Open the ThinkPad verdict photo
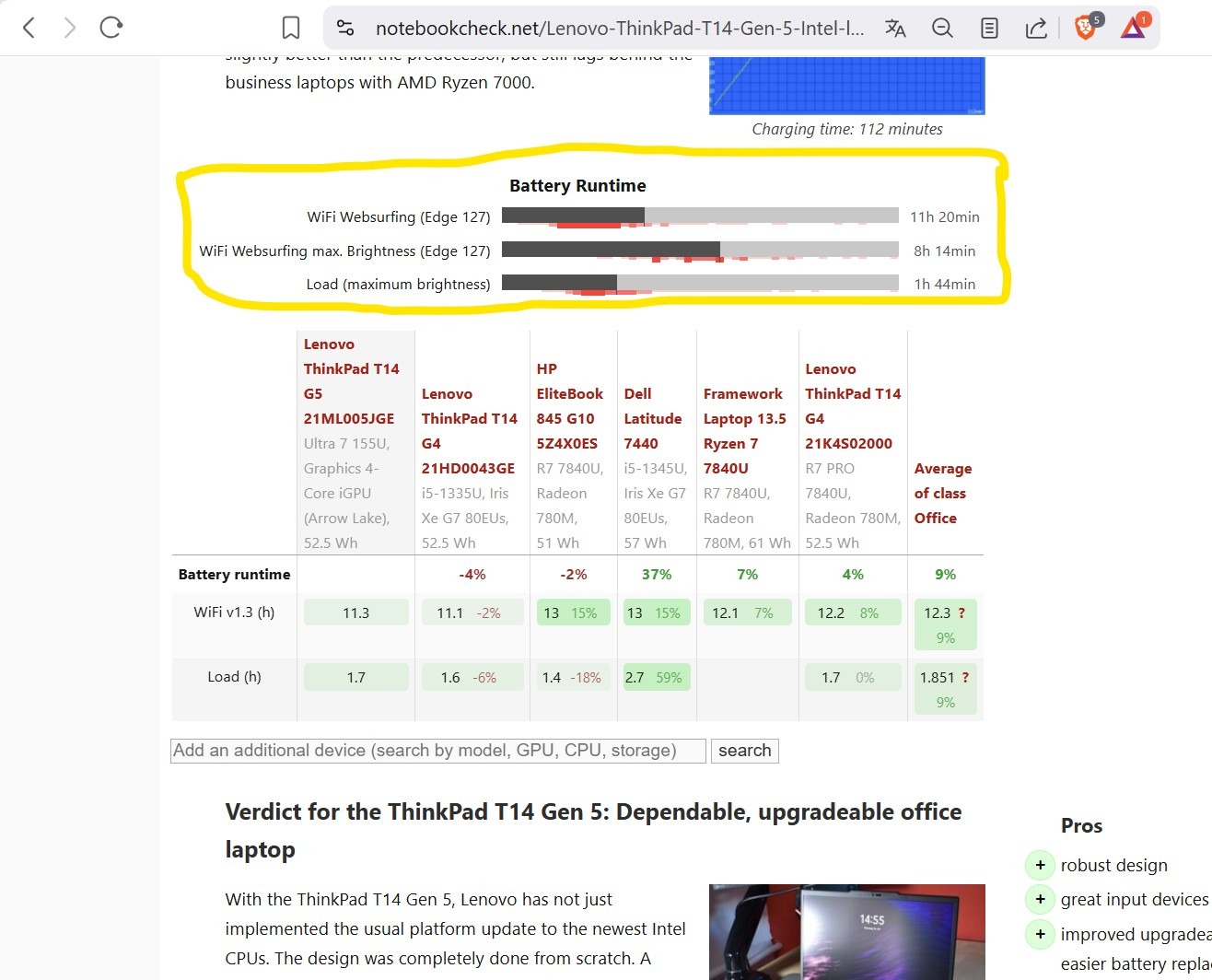1212x980 pixels. coord(847,932)
